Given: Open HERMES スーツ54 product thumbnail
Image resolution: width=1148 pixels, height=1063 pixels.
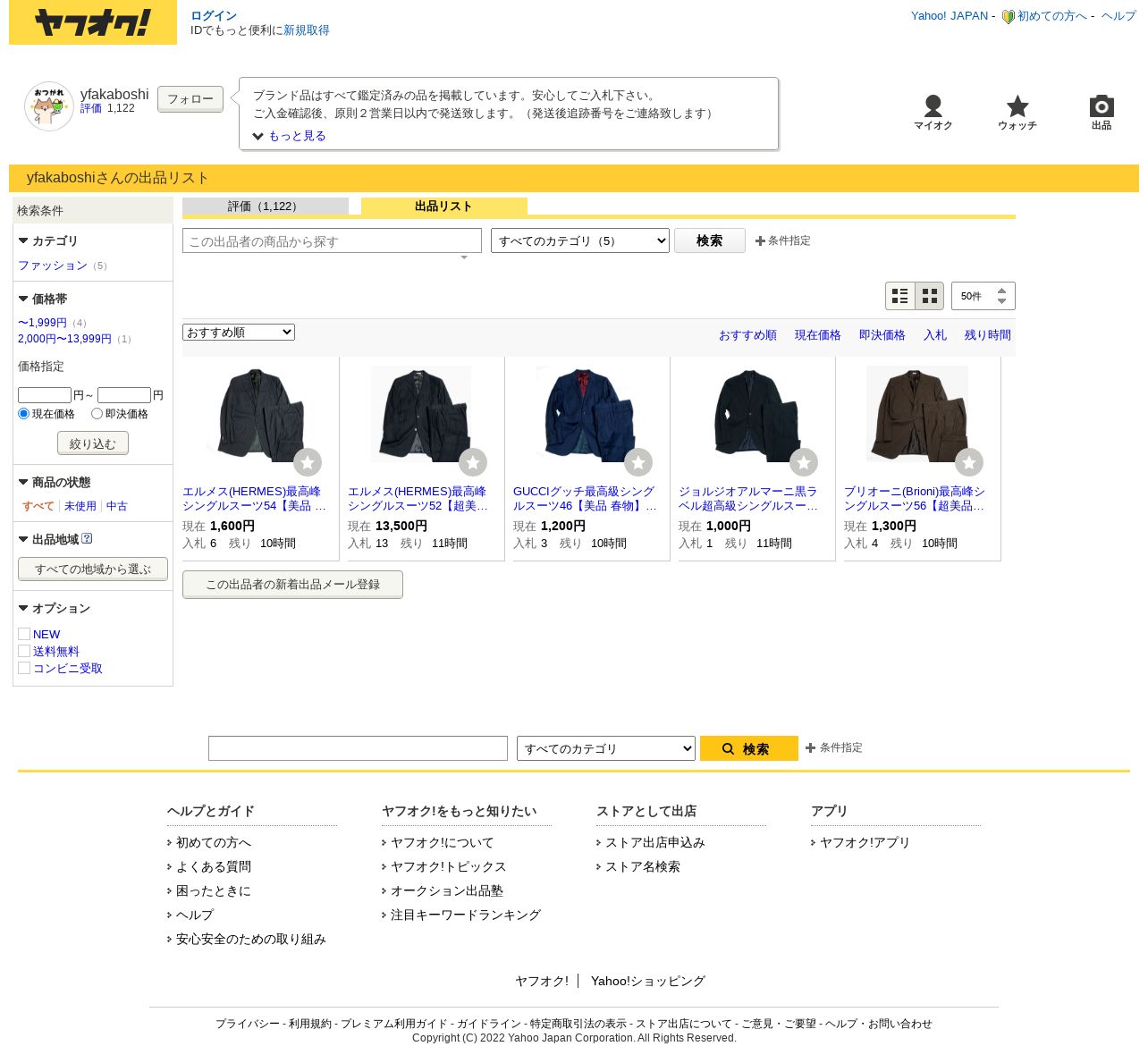Looking at the screenshot, I should click(x=256, y=414).
